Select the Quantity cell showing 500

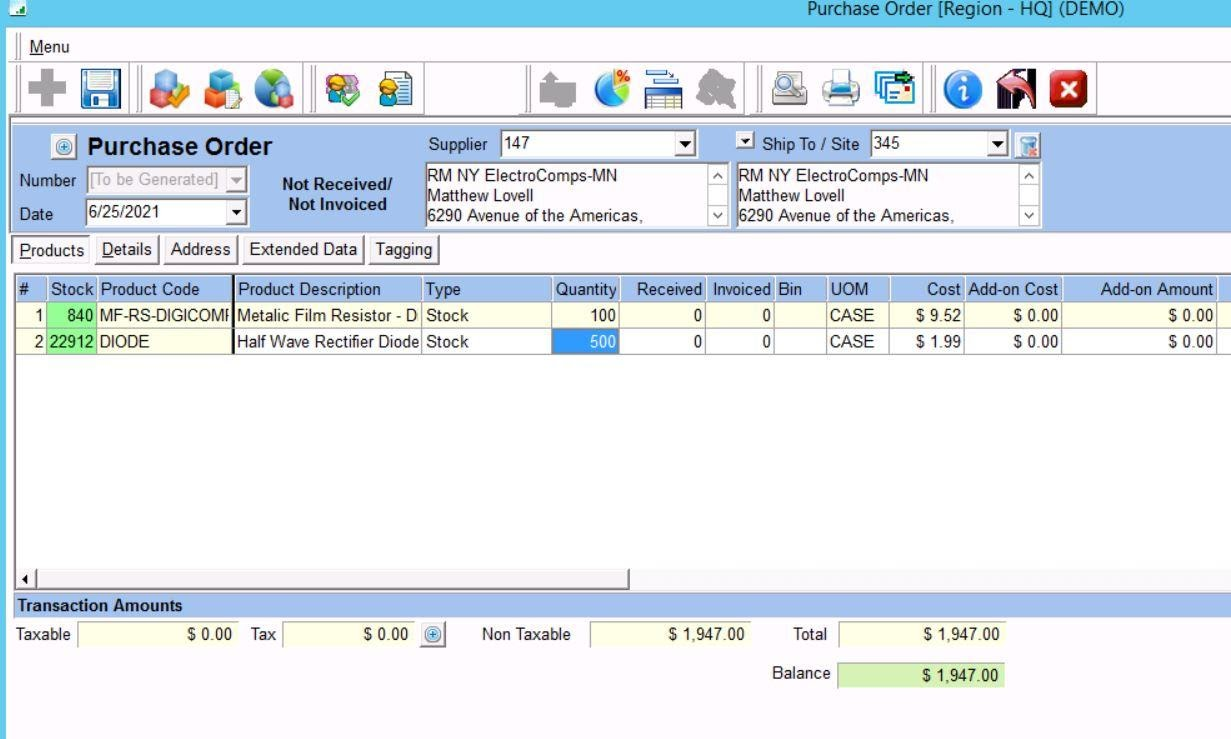[586, 342]
